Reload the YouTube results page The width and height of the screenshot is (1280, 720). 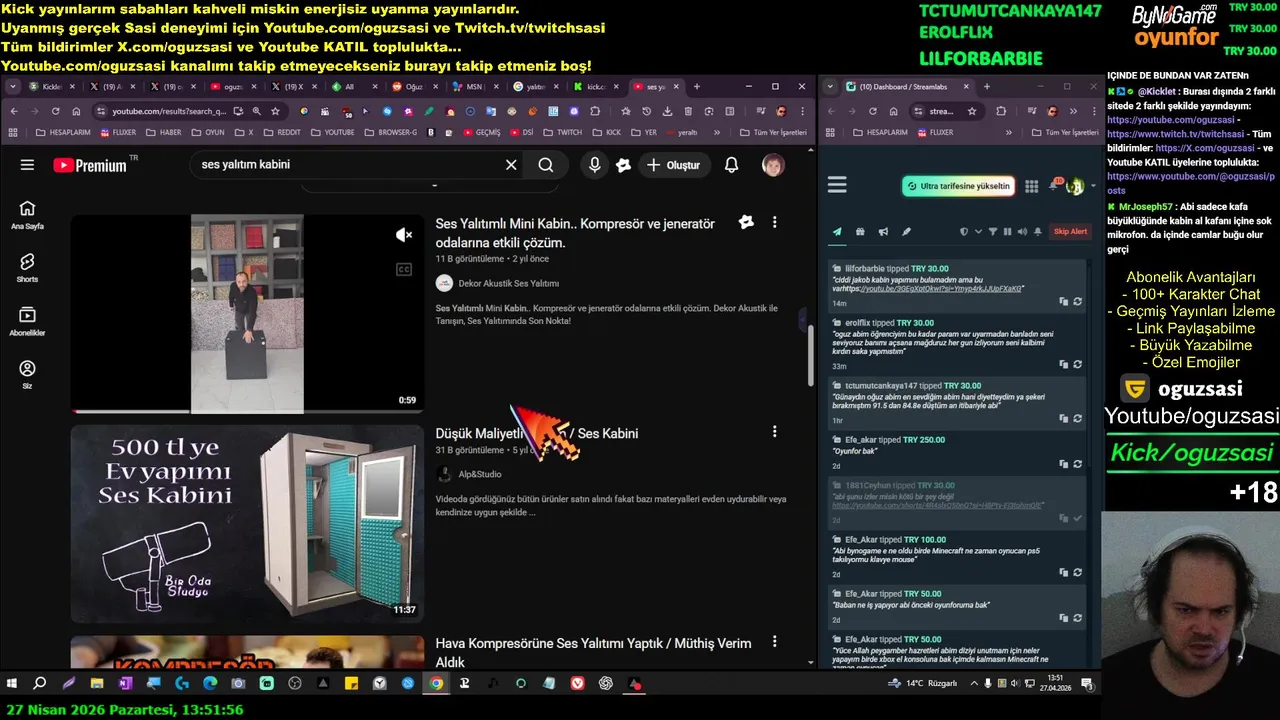(55, 111)
